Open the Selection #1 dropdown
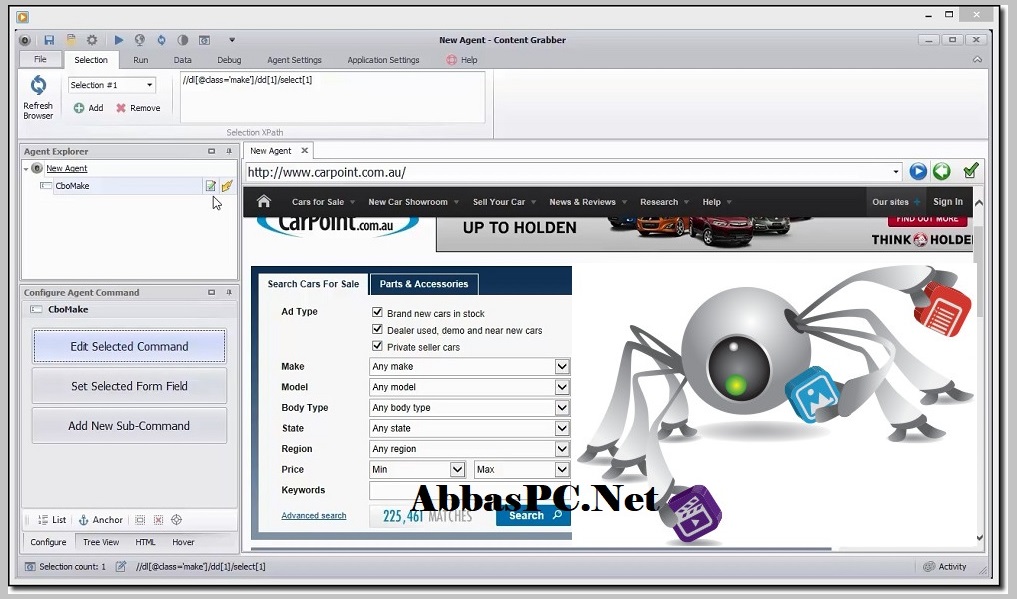Viewport: 1017px width, 599px height. pyautogui.click(x=149, y=85)
